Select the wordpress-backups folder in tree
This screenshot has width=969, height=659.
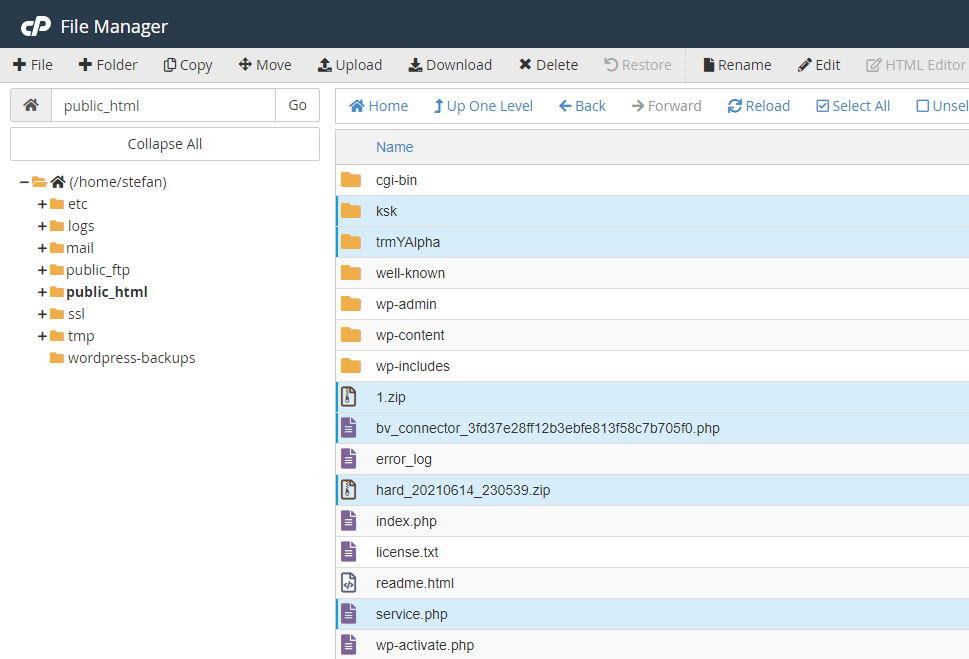pyautogui.click(x=131, y=358)
